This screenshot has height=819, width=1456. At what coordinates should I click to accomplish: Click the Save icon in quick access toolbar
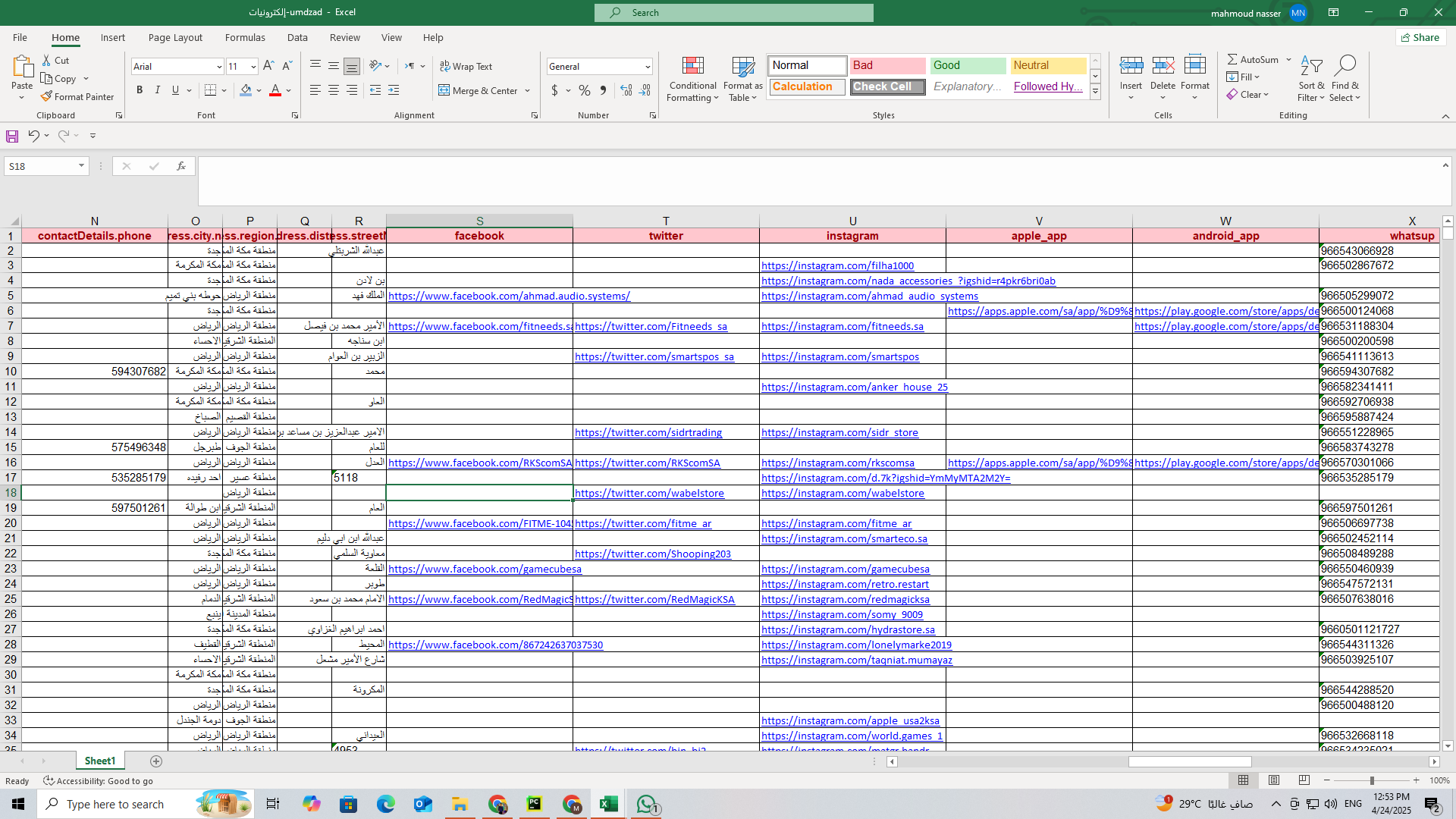click(12, 136)
